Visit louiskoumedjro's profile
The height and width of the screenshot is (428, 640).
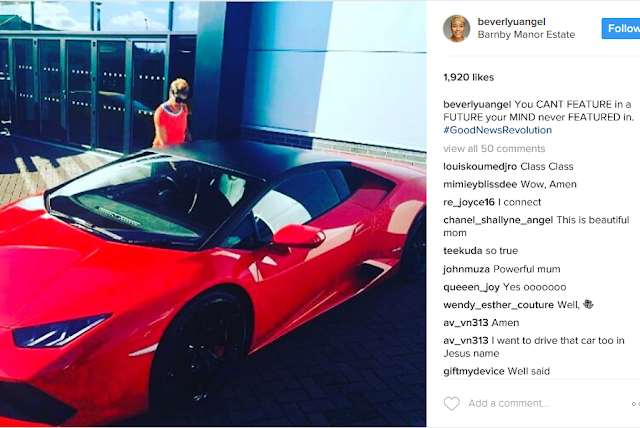480,166
